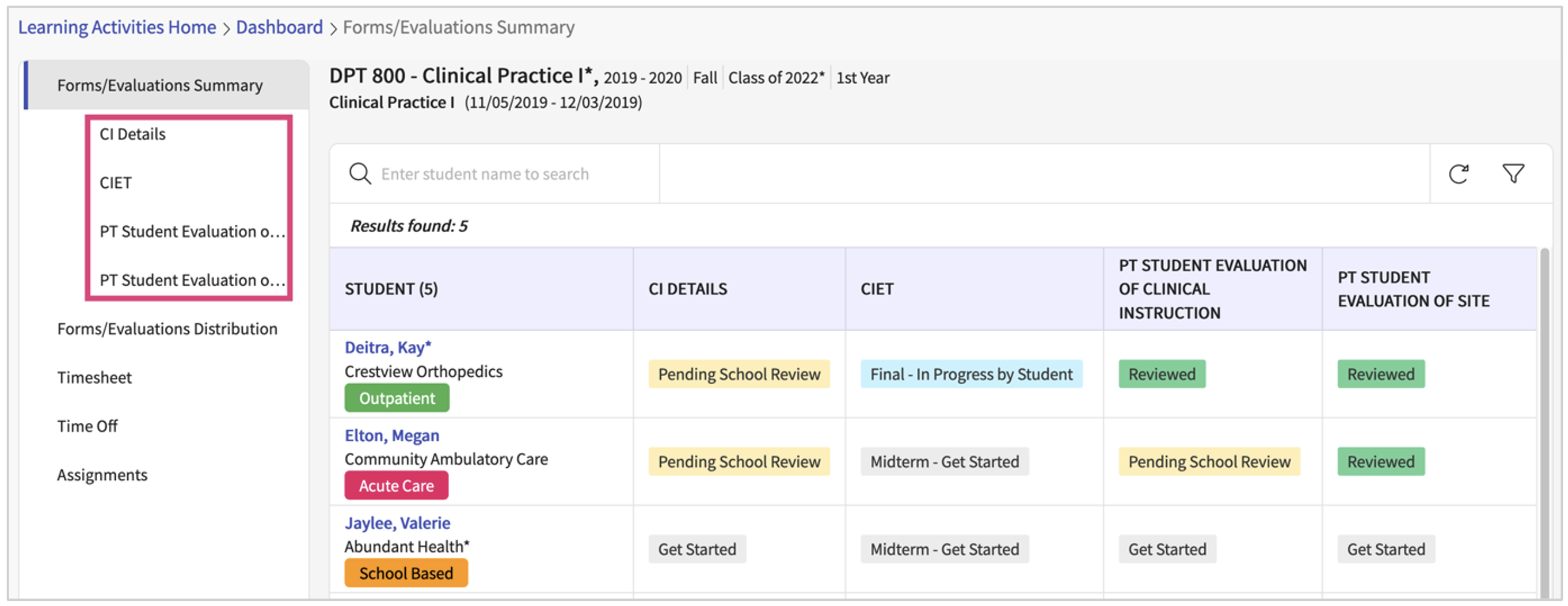This screenshot has height=606, width=1568.
Task: Open student Elton, Megan link
Action: 391,435
